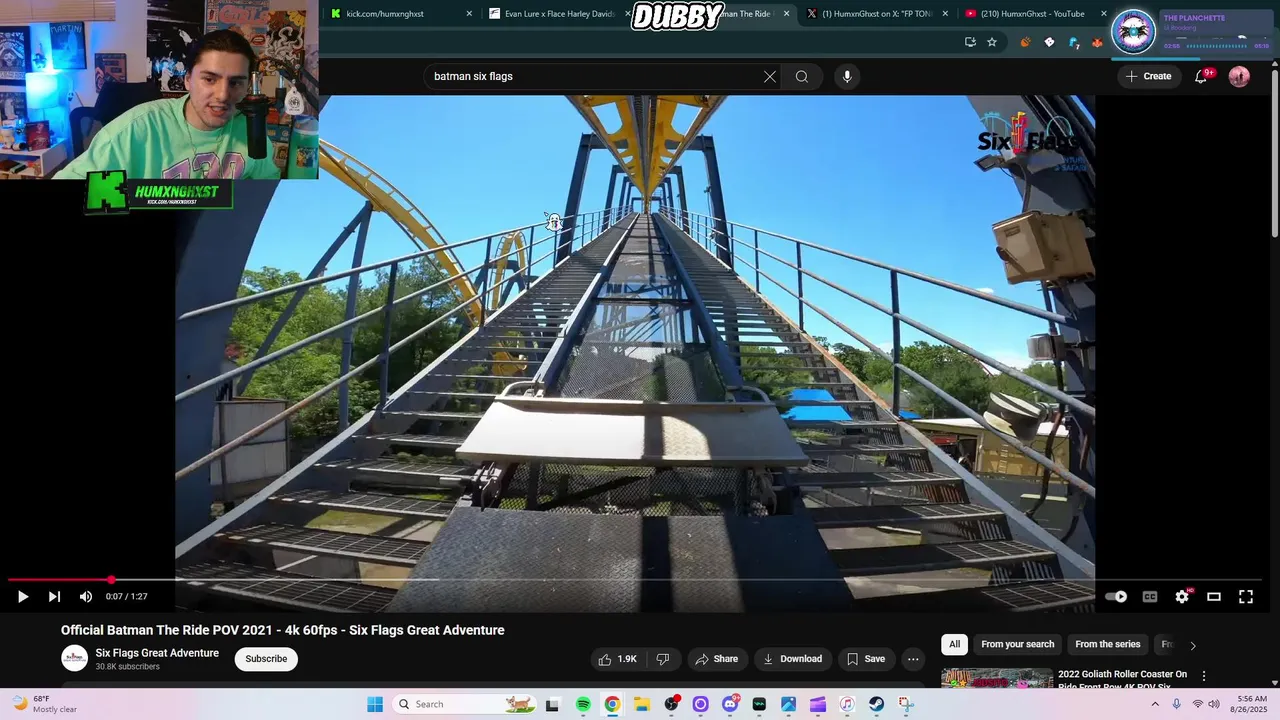Open the orange browser extension icon
Screen dimensions: 1280x720
[x=1025, y=42]
